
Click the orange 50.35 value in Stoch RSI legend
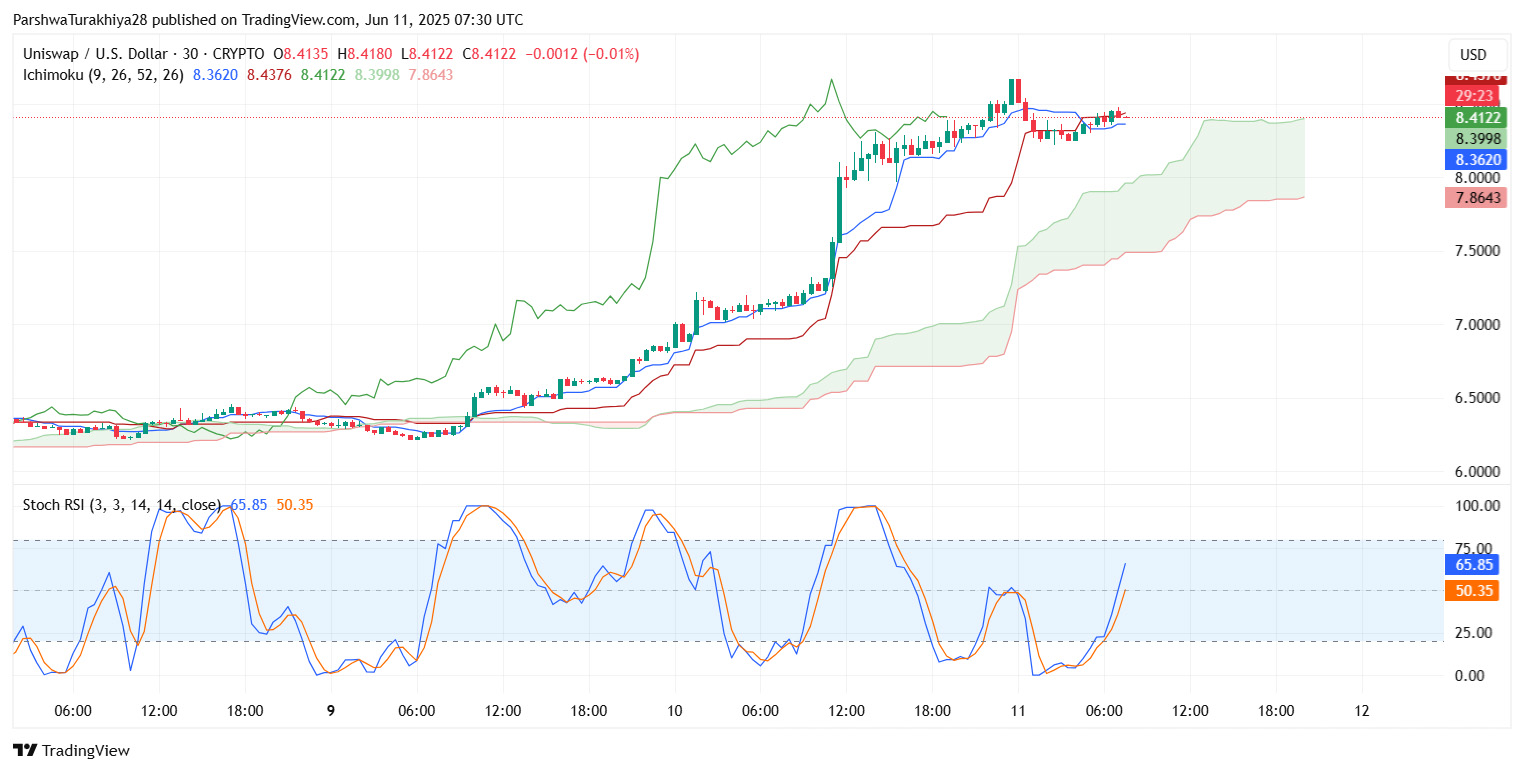pyautogui.click(x=294, y=505)
